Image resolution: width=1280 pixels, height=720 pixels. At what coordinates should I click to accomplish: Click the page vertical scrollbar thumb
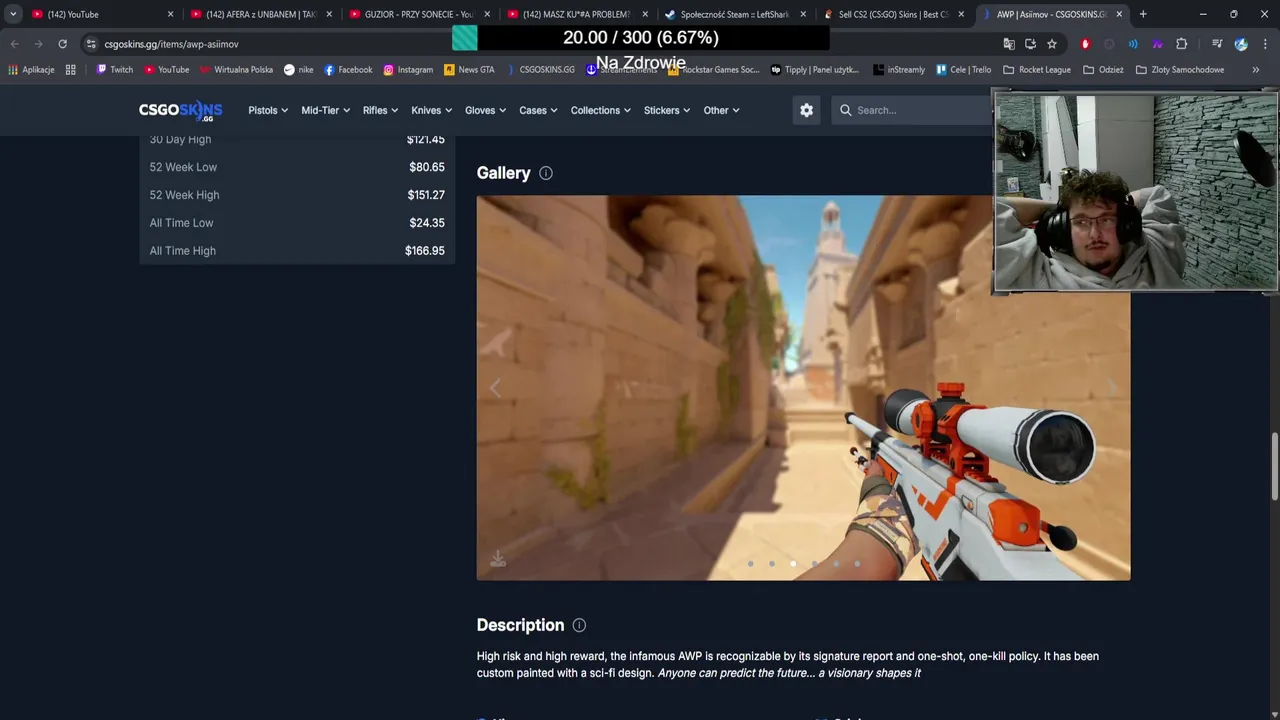coord(1274,466)
